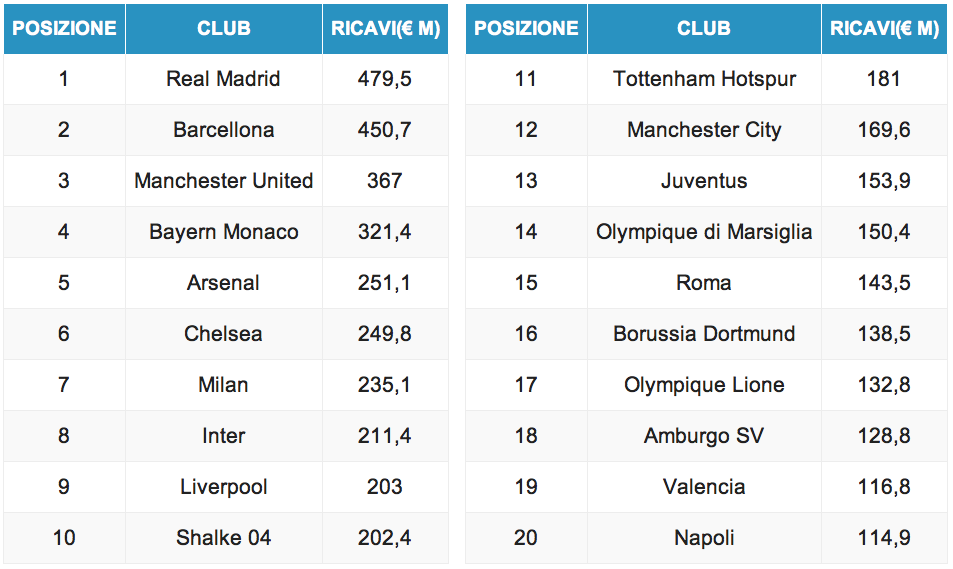Click the CLUB header above Real Madrid
The height and width of the screenshot is (569, 953).
pyautogui.click(x=223, y=28)
